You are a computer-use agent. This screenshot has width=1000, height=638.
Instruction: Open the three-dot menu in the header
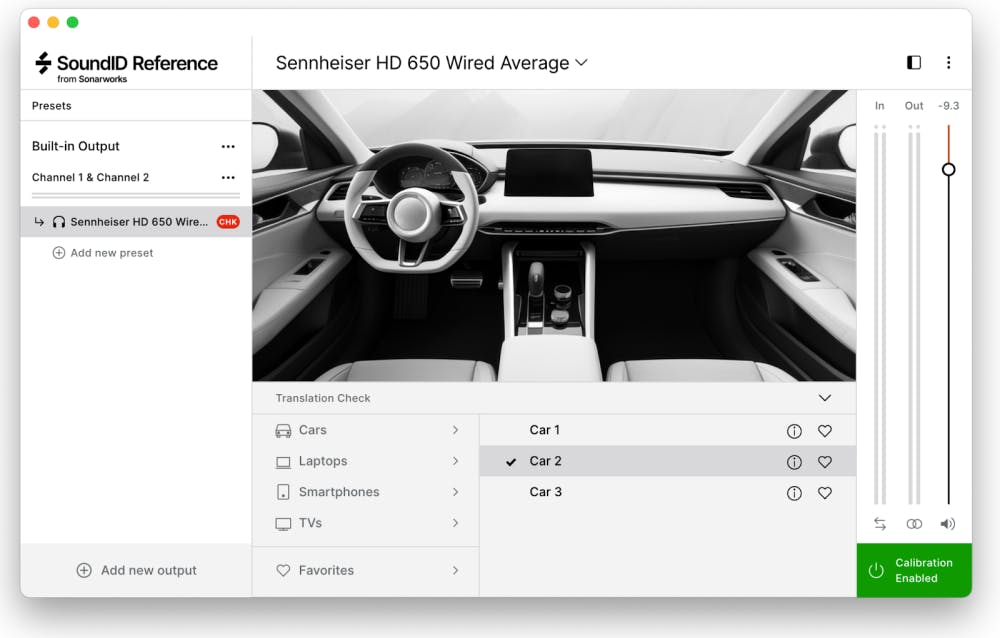[948, 62]
